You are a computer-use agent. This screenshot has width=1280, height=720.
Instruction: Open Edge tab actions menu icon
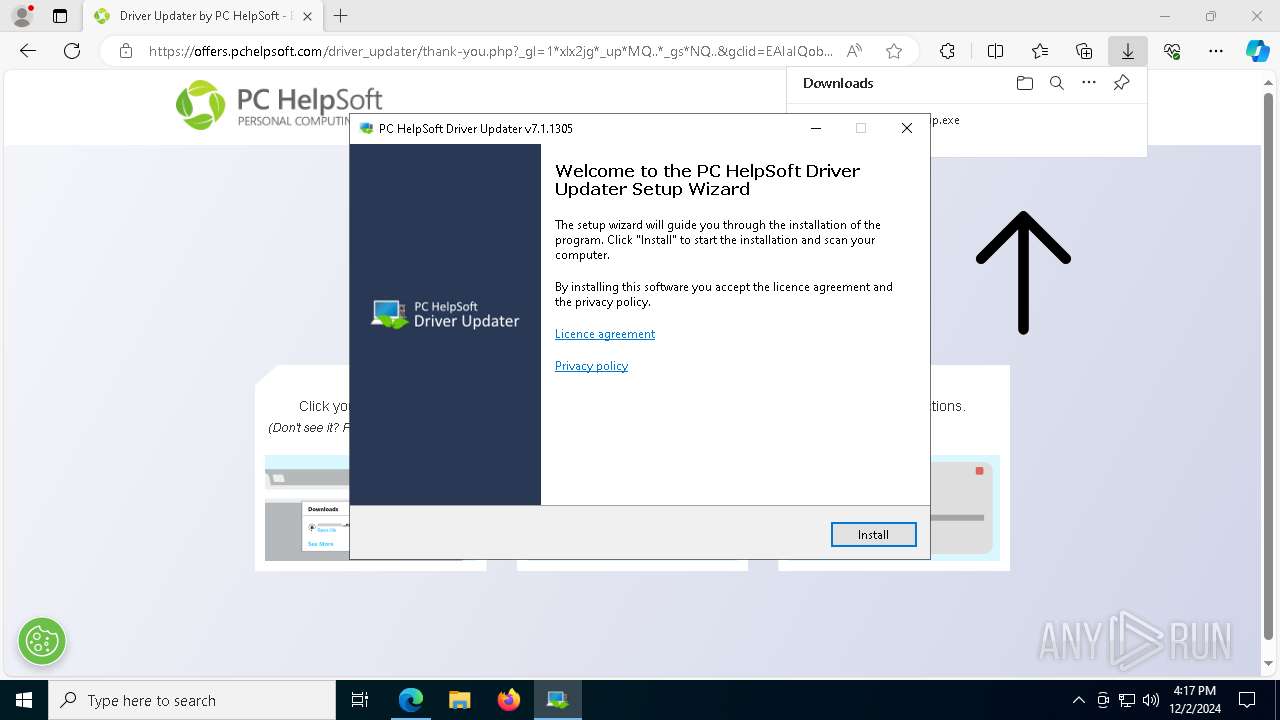pos(60,16)
